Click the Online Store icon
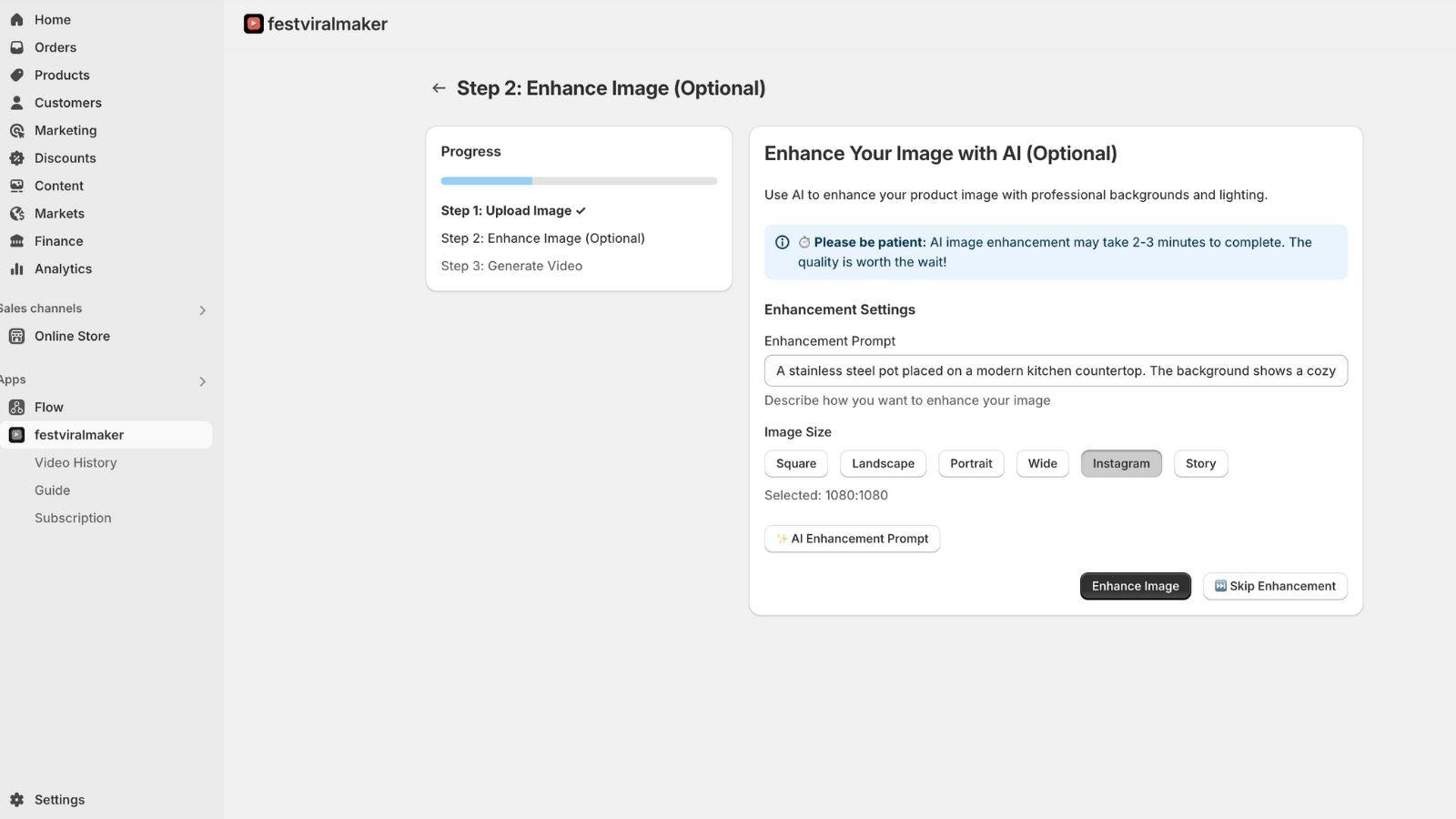 pos(17,336)
